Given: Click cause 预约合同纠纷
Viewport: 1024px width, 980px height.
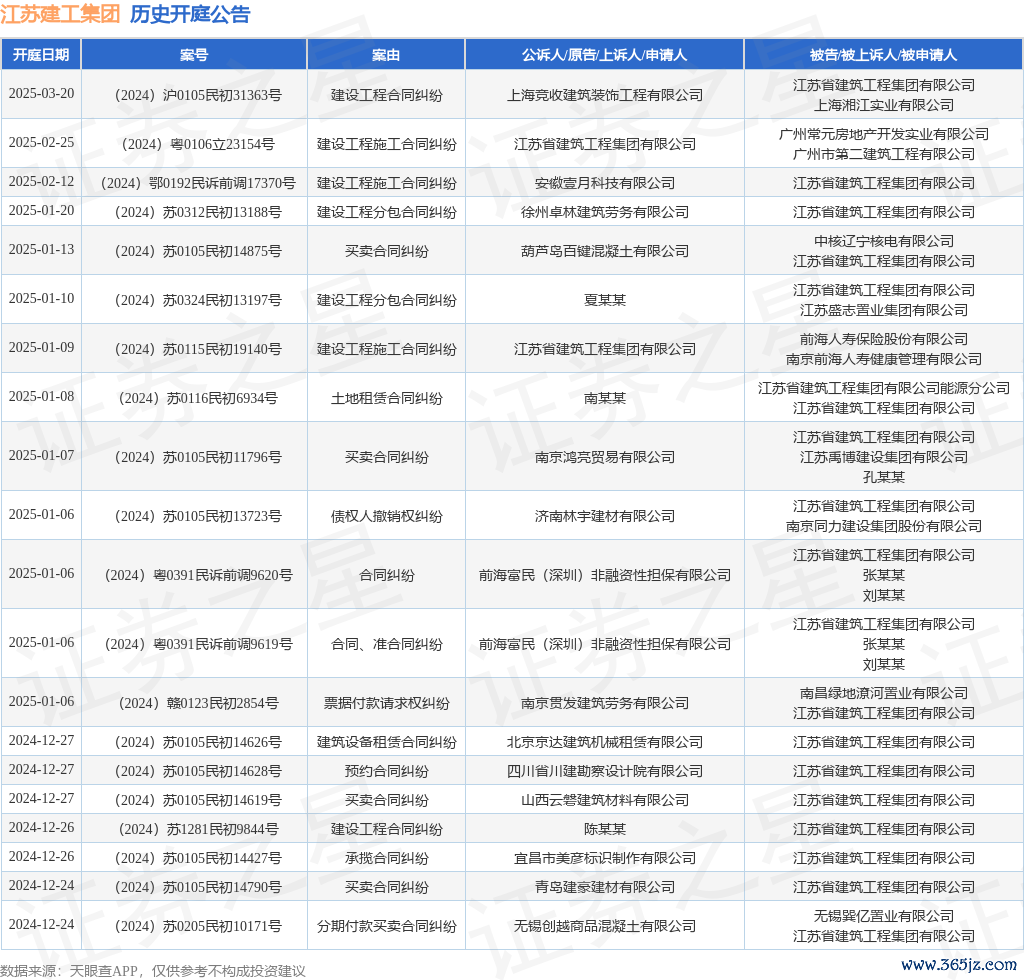Looking at the screenshot, I should pyautogui.click(x=386, y=772).
